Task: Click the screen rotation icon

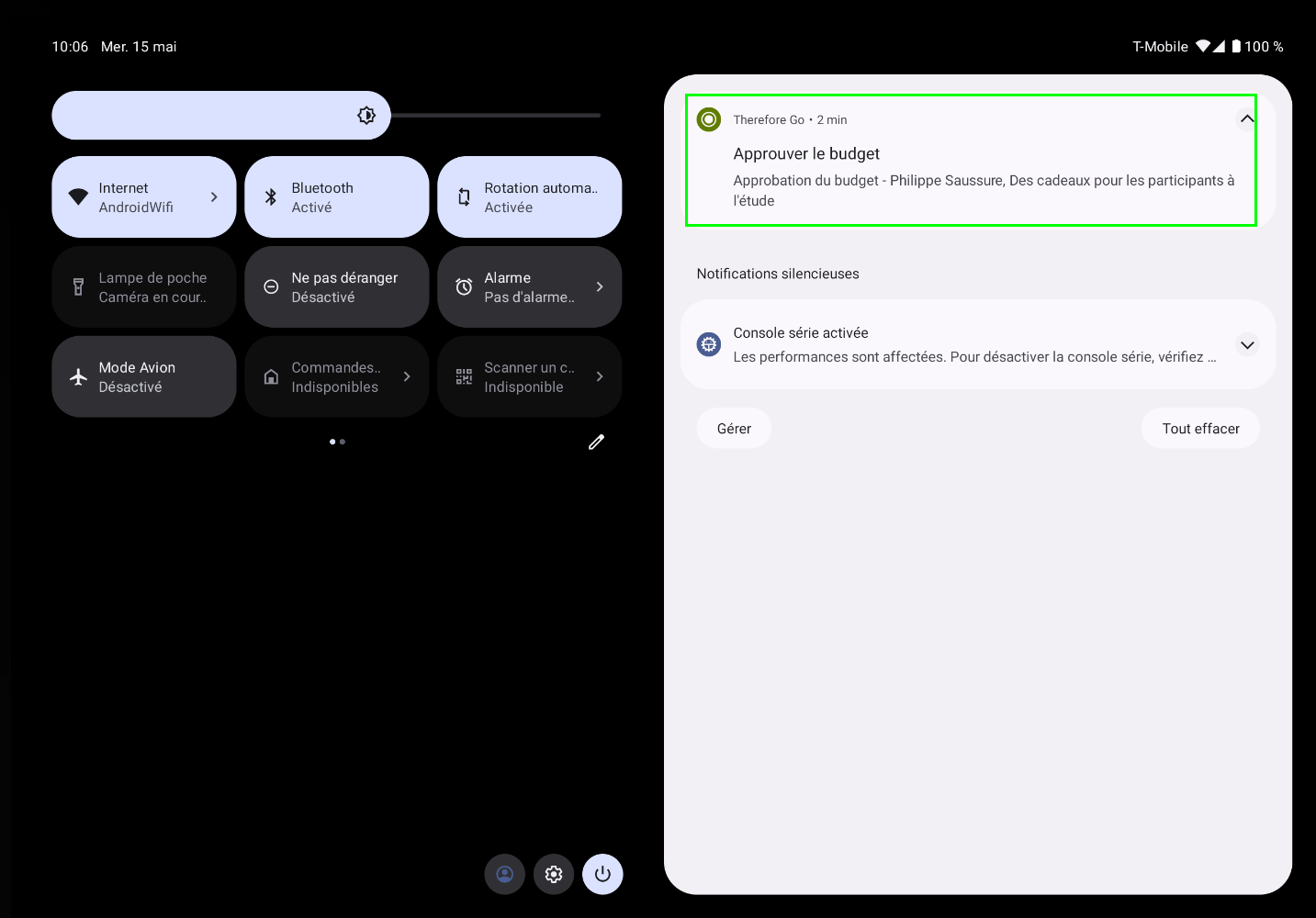Action: coord(464,197)
